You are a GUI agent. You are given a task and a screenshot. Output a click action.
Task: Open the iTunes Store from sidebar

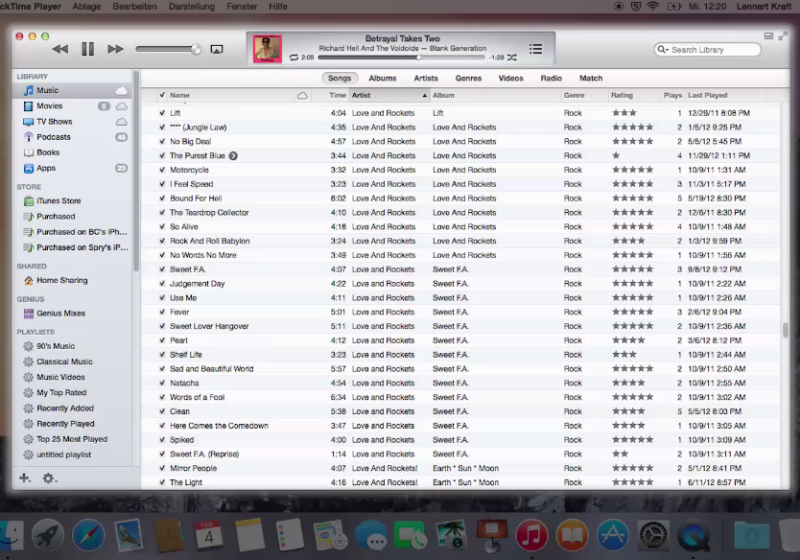coord(58,201)
